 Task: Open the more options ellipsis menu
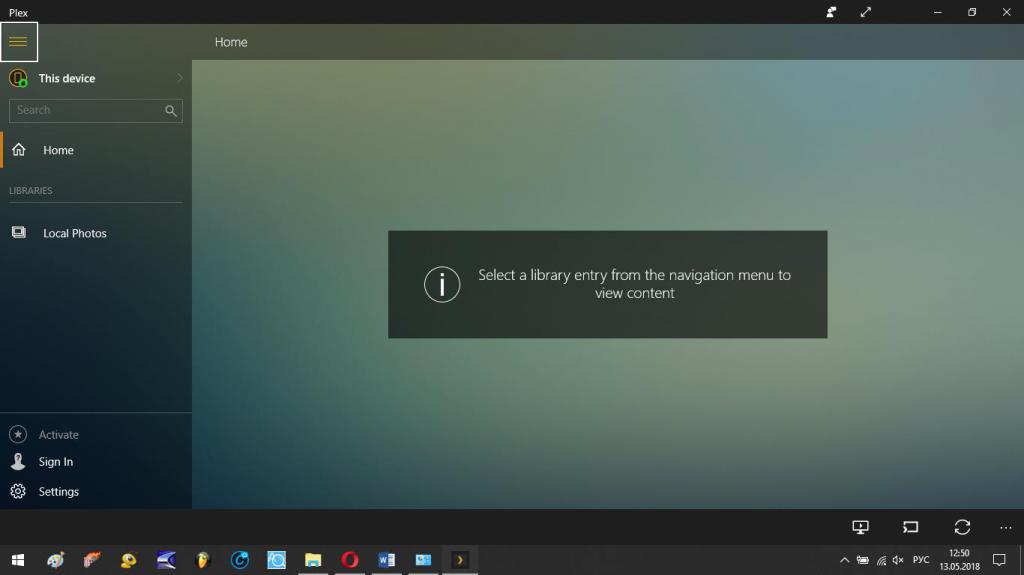click(x=1006, y=527)
